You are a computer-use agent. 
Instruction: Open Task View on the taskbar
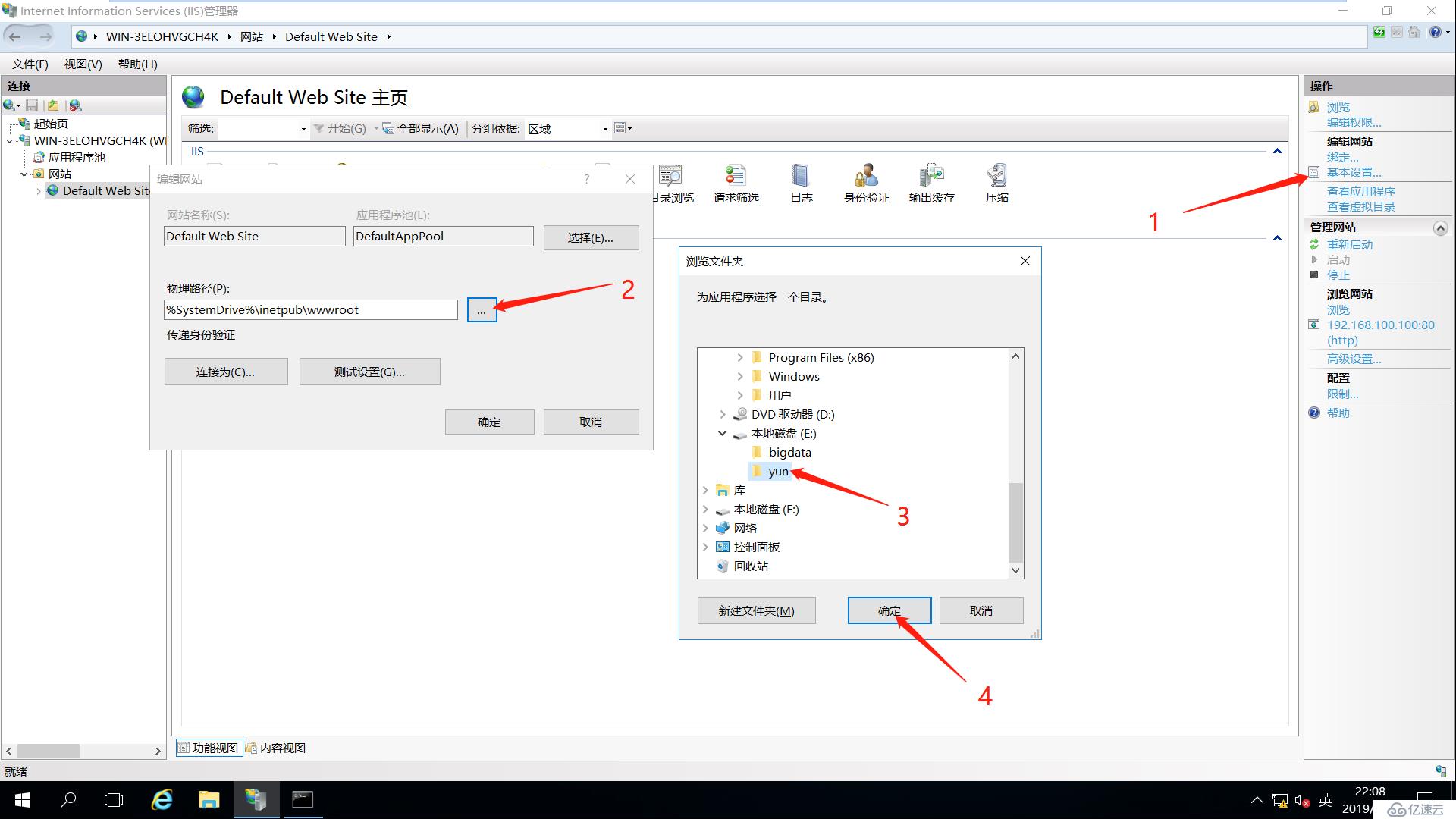(x=114, y=800)
